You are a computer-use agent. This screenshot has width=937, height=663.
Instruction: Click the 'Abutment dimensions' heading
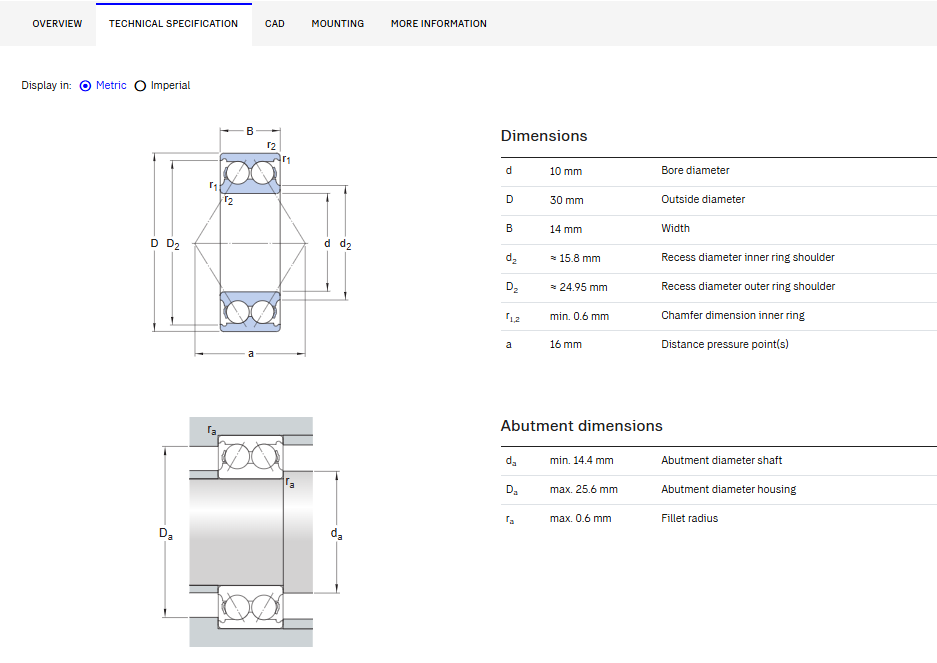tap(581, 426)
